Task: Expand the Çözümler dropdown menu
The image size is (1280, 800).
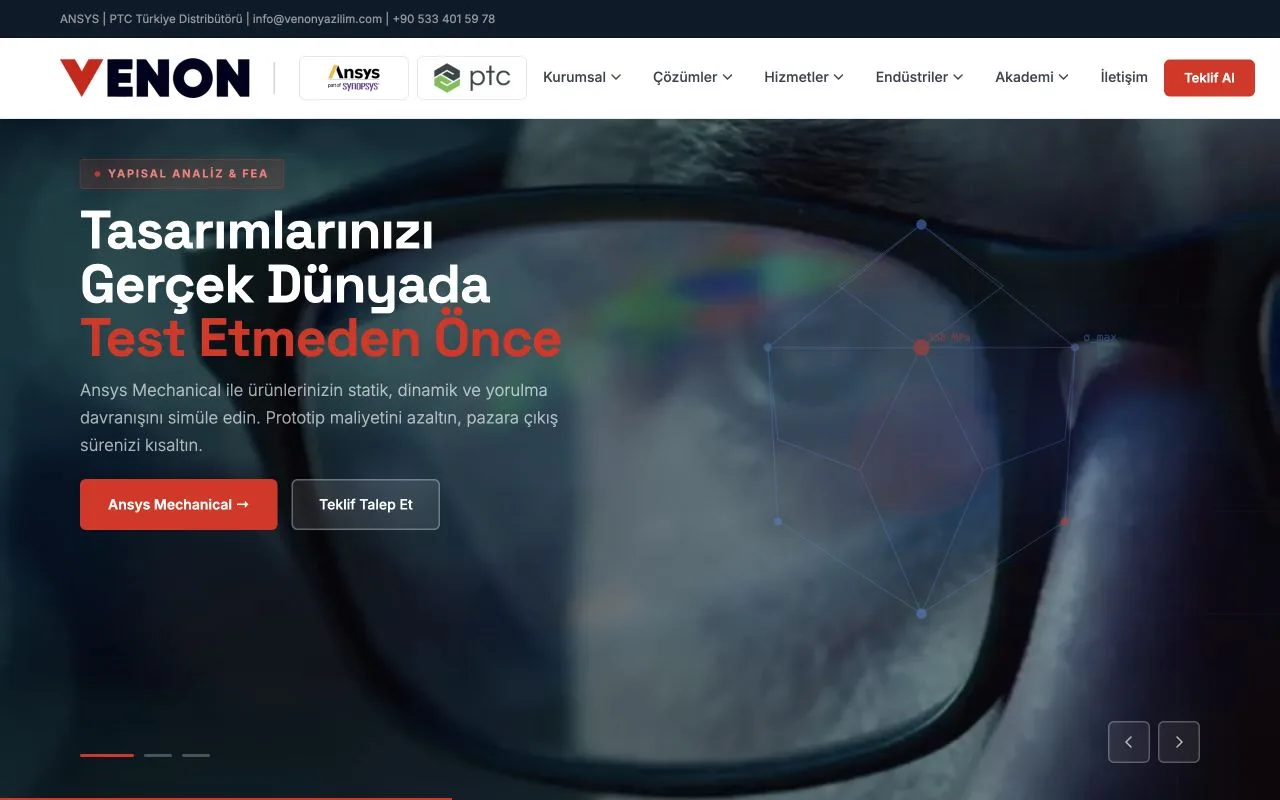Action: point(693,77)
